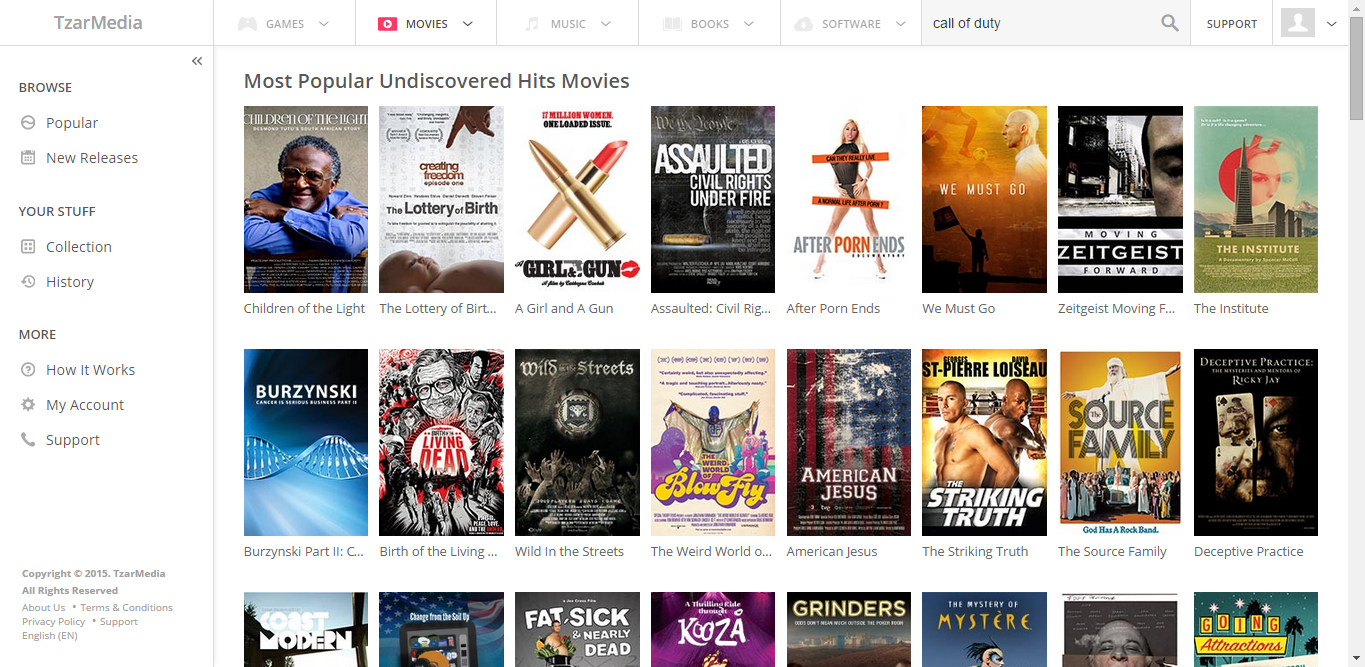Click the Support link in top bar
The image size is (1365, 667).
tap(1231, 24)
